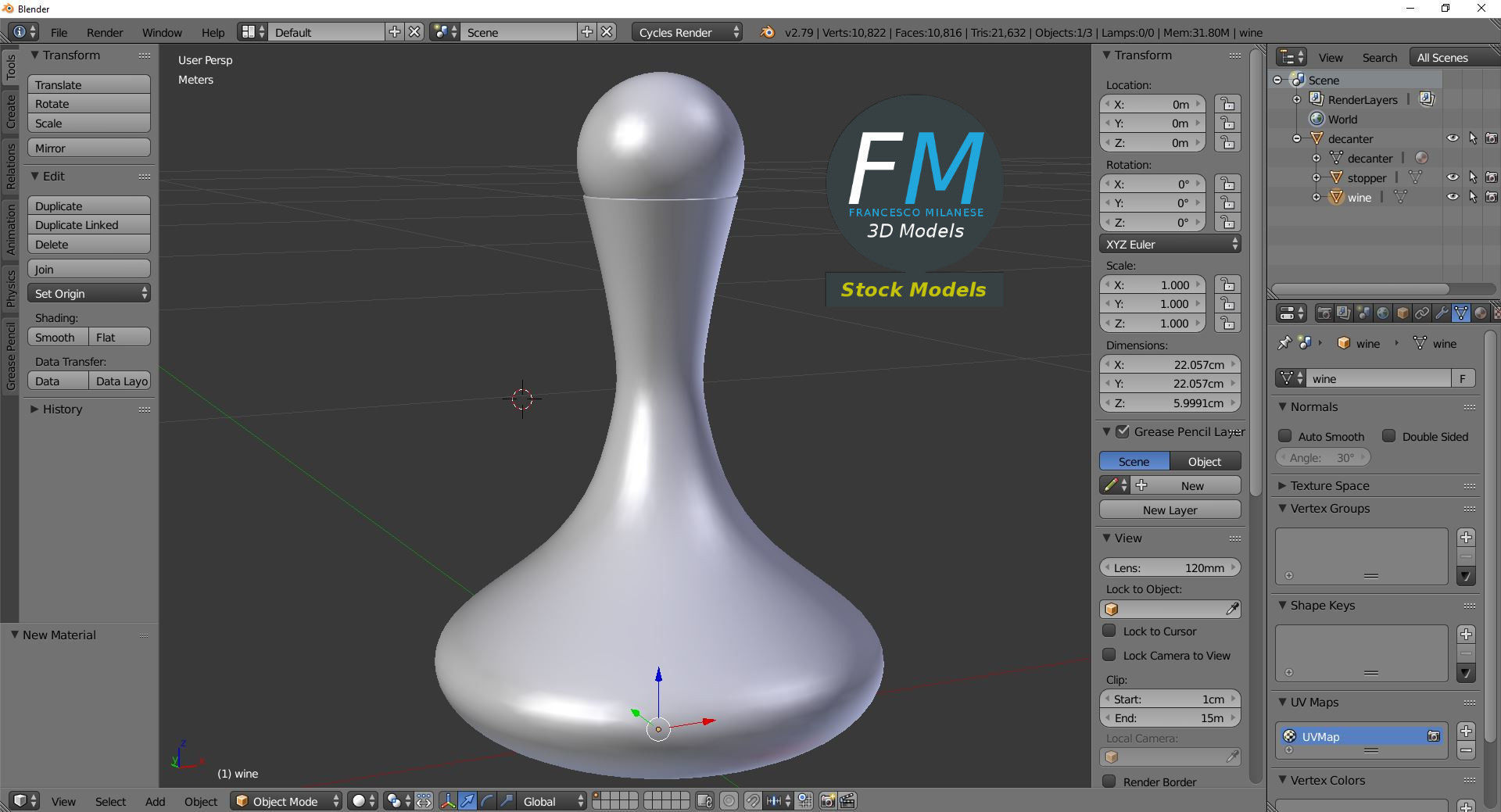Screen dimensions: 1501x812
Task: Open the Scene properties tab icon
Action: tap(1363, 313)
